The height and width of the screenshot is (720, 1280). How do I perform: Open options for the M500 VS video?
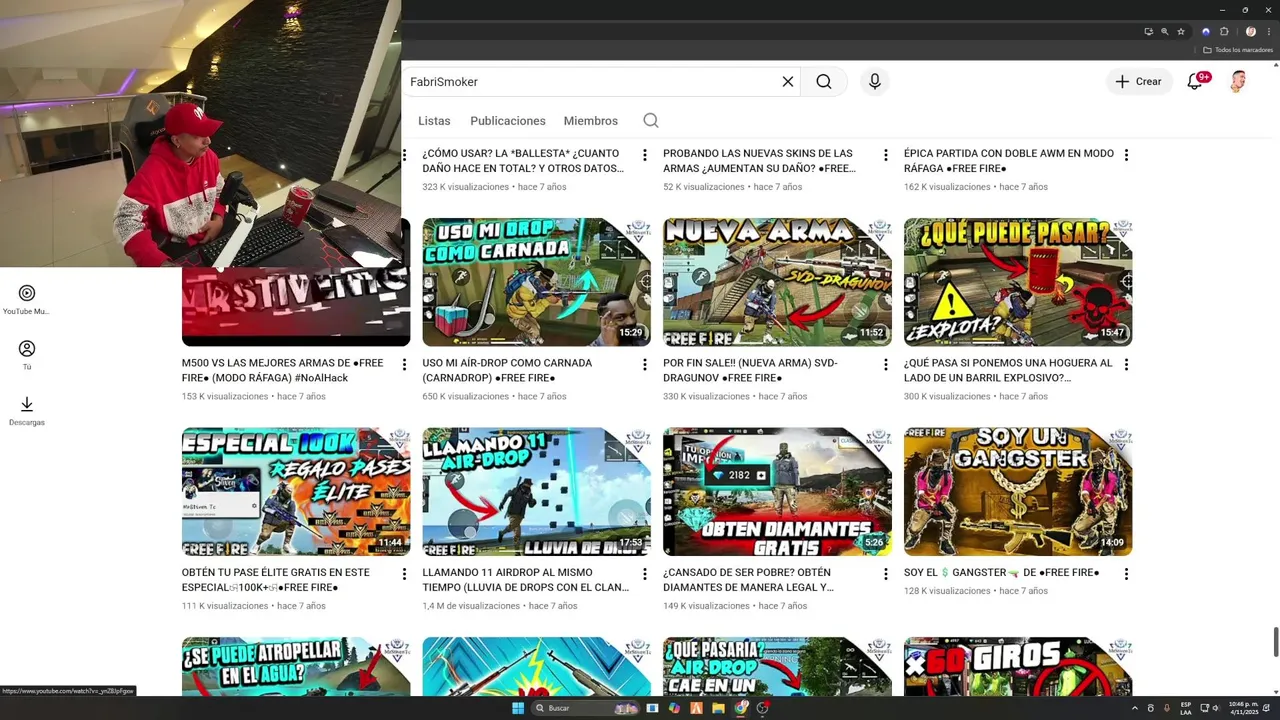coord(404,365)
